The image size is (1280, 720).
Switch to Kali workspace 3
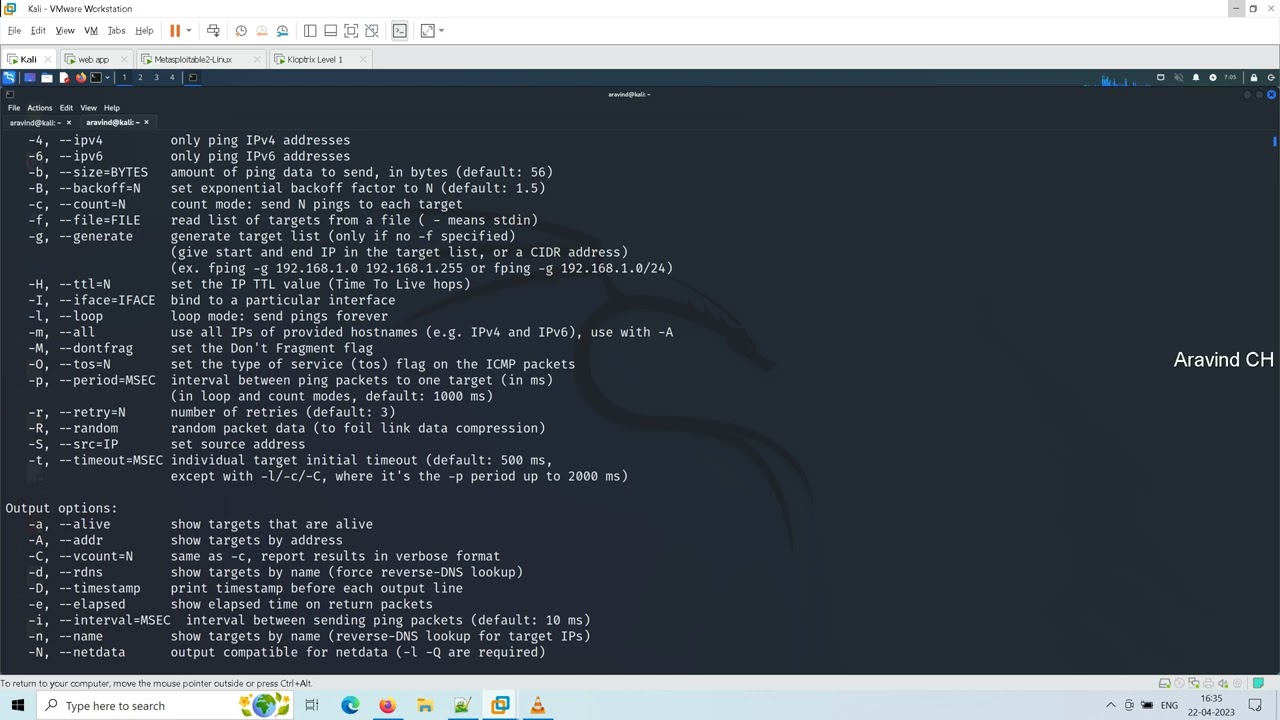[x=156, y=77]
